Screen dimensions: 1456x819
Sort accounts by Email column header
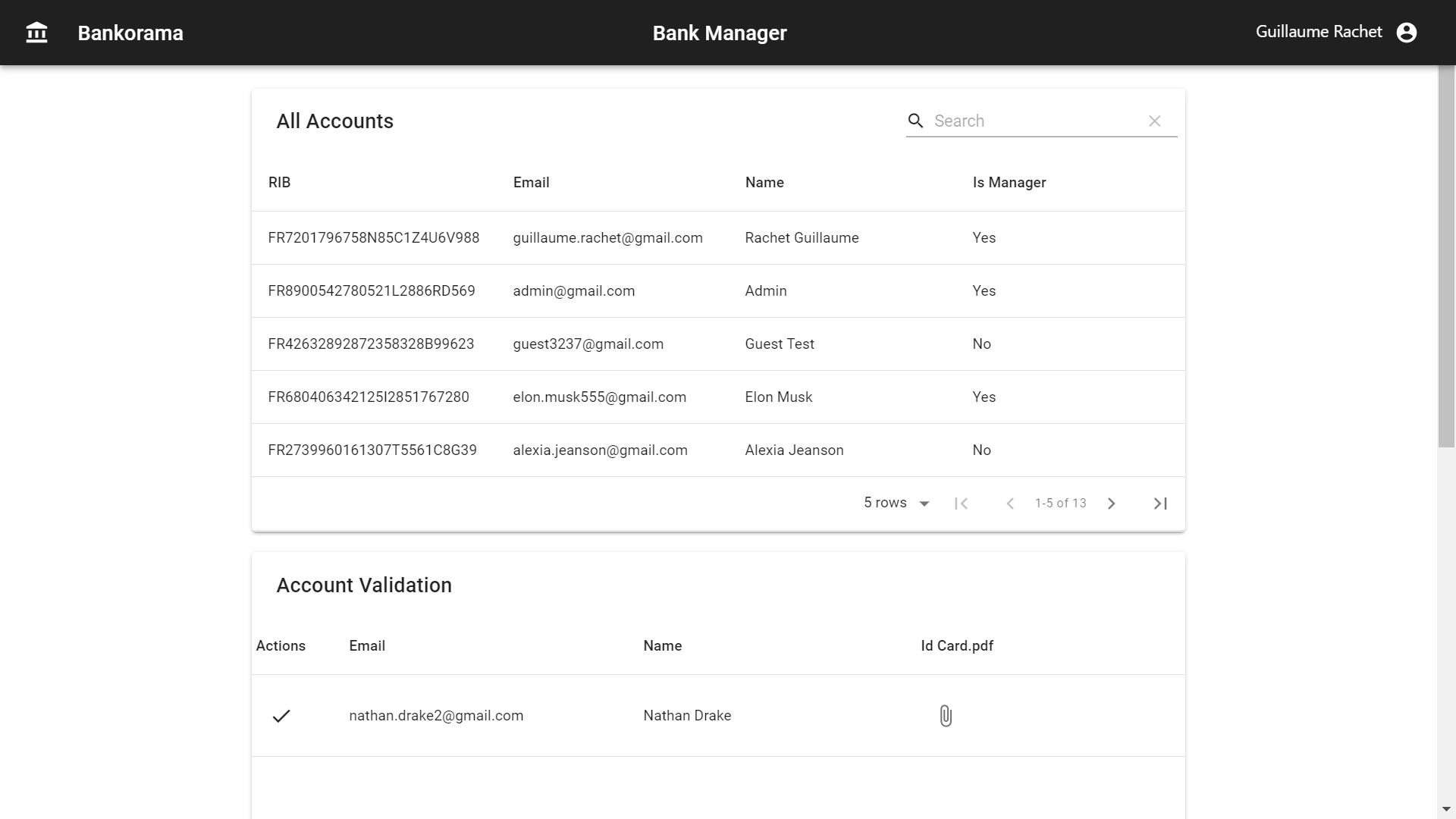pyautogui.click(x=531, y=182)
